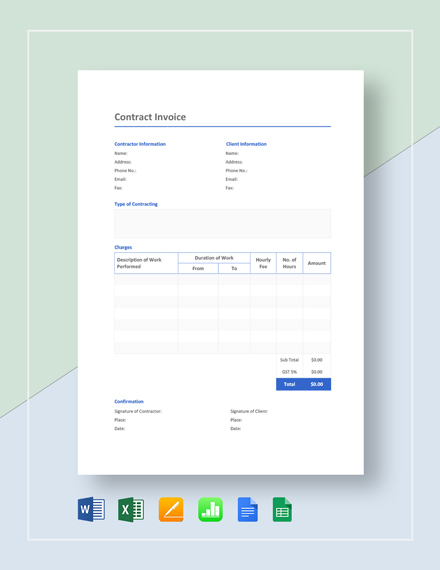Click the Contract Invoice title
440x570 pixels.
tap(150, 117)
